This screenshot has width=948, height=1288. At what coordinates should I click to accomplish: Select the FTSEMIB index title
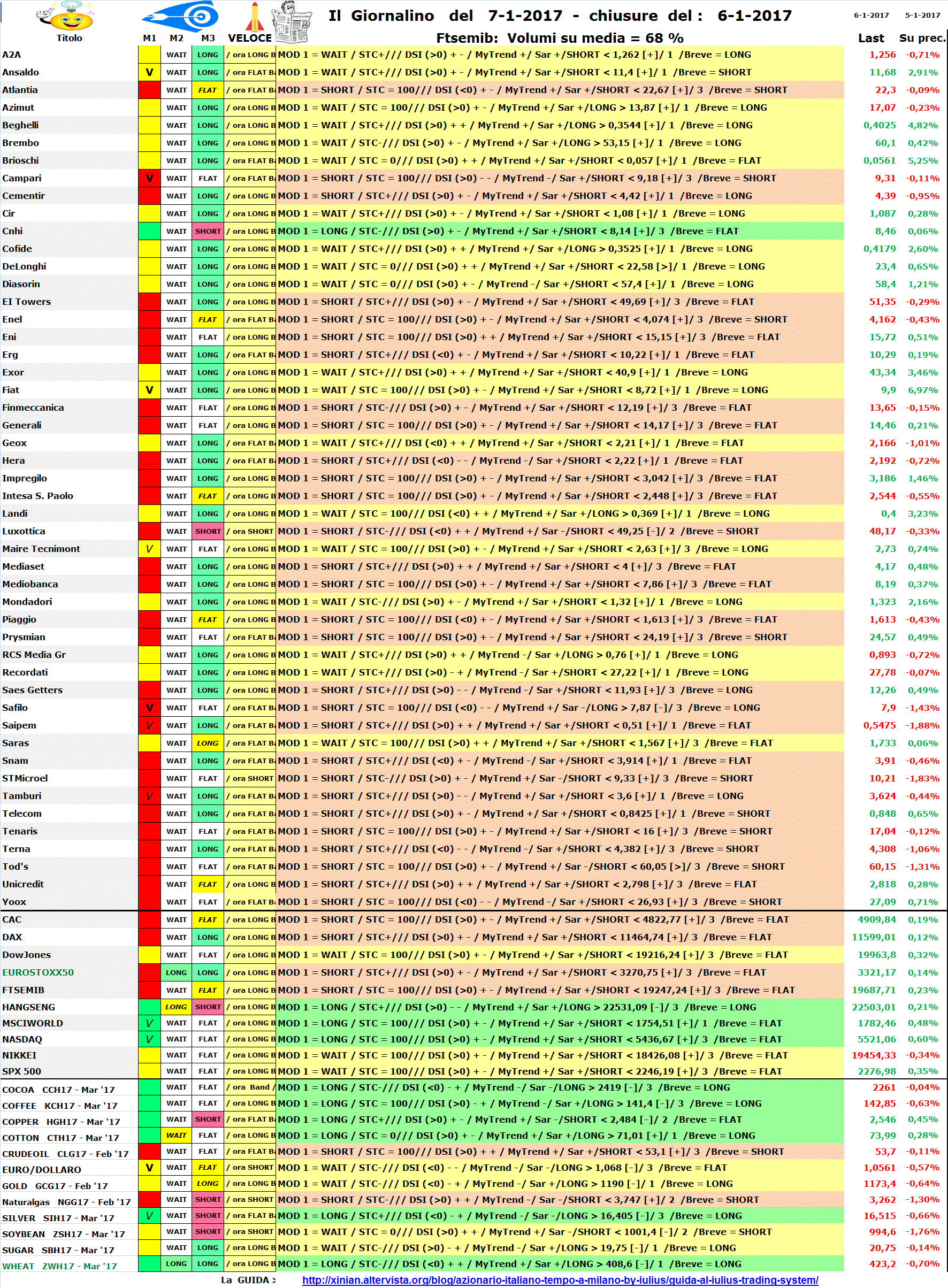[23, 990]
